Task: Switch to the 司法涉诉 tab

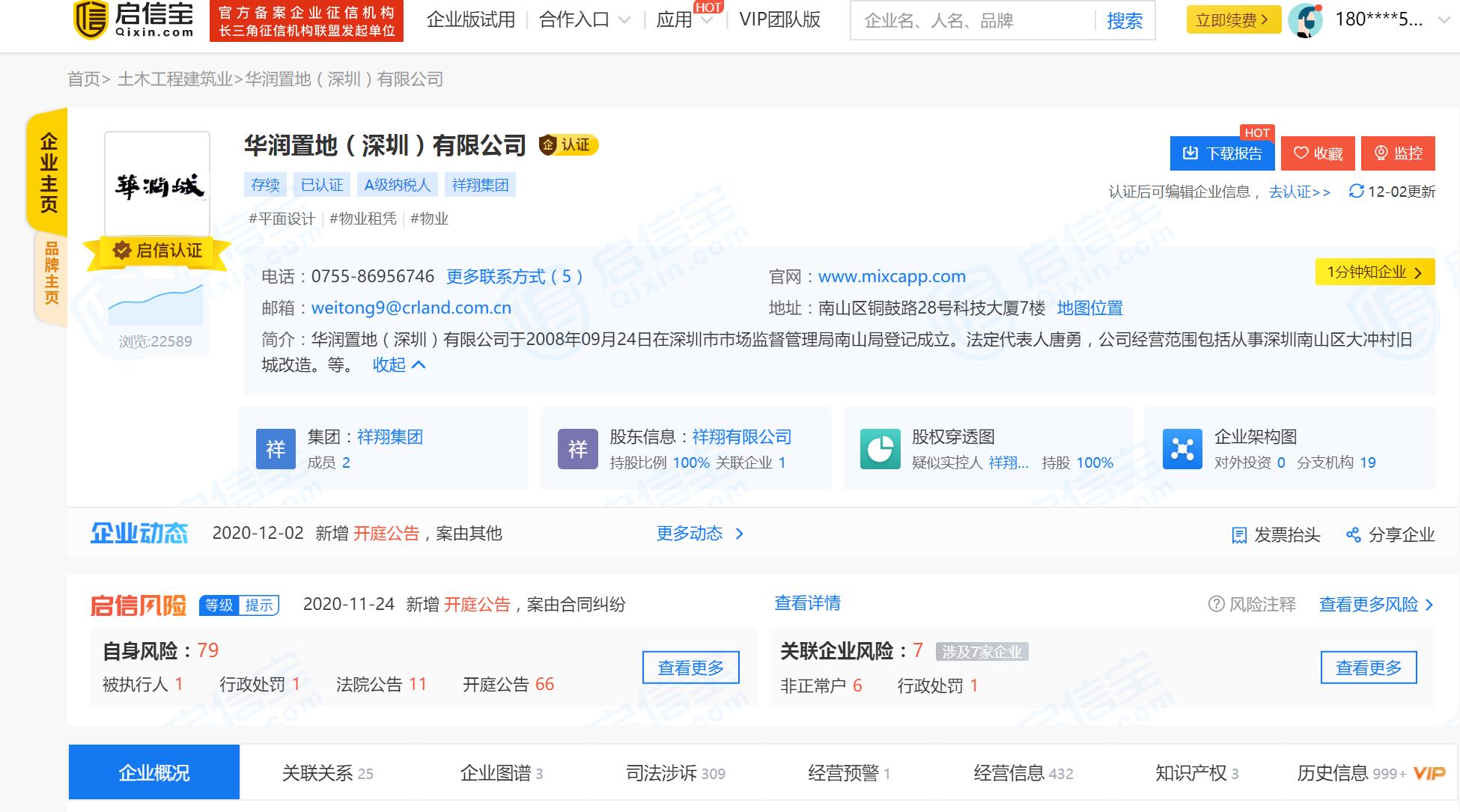Action: 675,773
